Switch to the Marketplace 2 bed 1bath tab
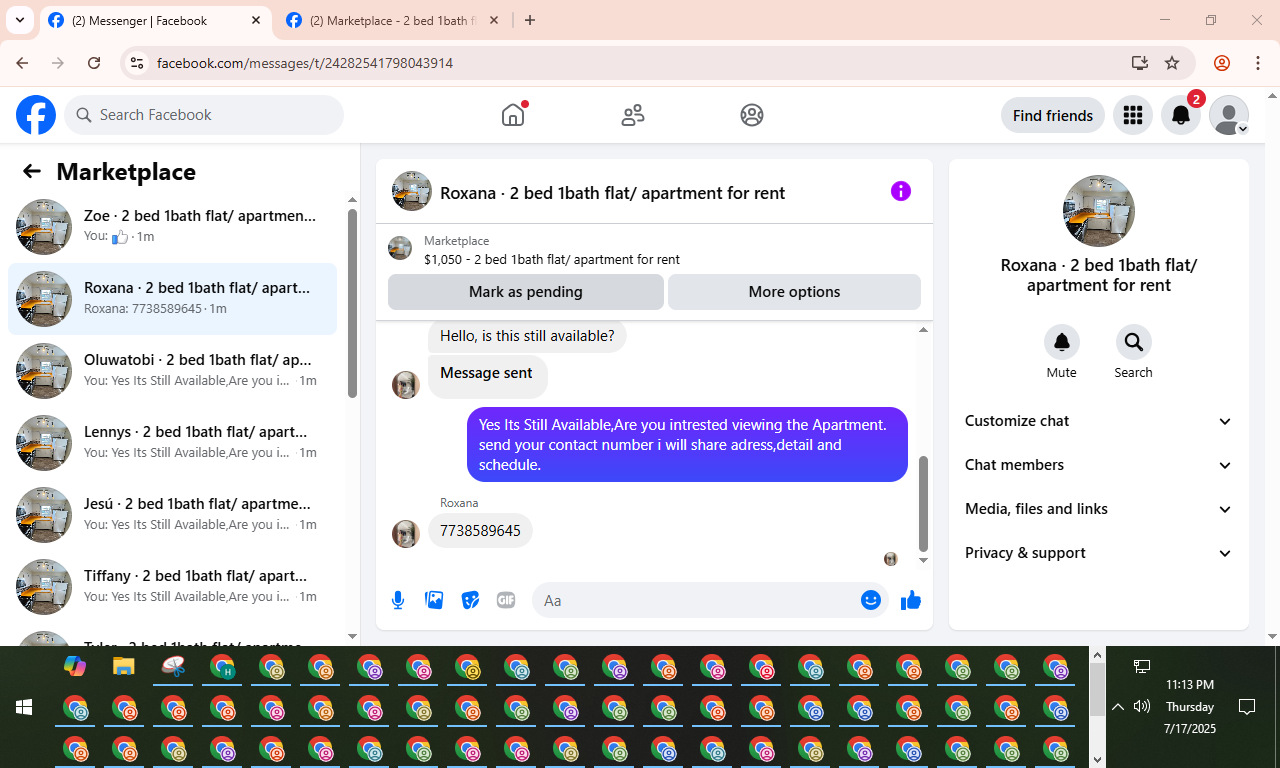1280x768 pixels. pos(393,20)
